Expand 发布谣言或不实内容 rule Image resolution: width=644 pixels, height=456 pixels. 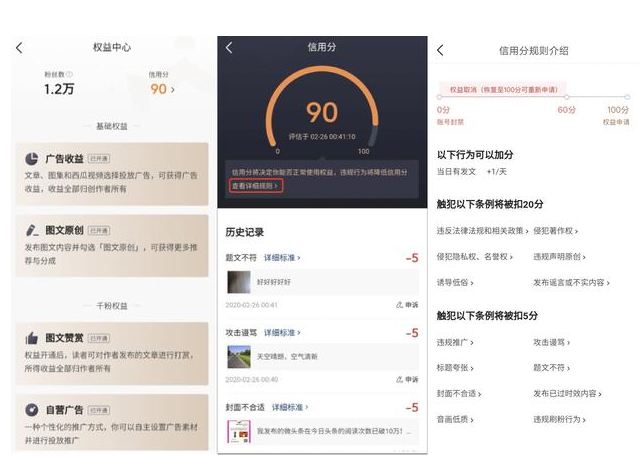point(571,283)
